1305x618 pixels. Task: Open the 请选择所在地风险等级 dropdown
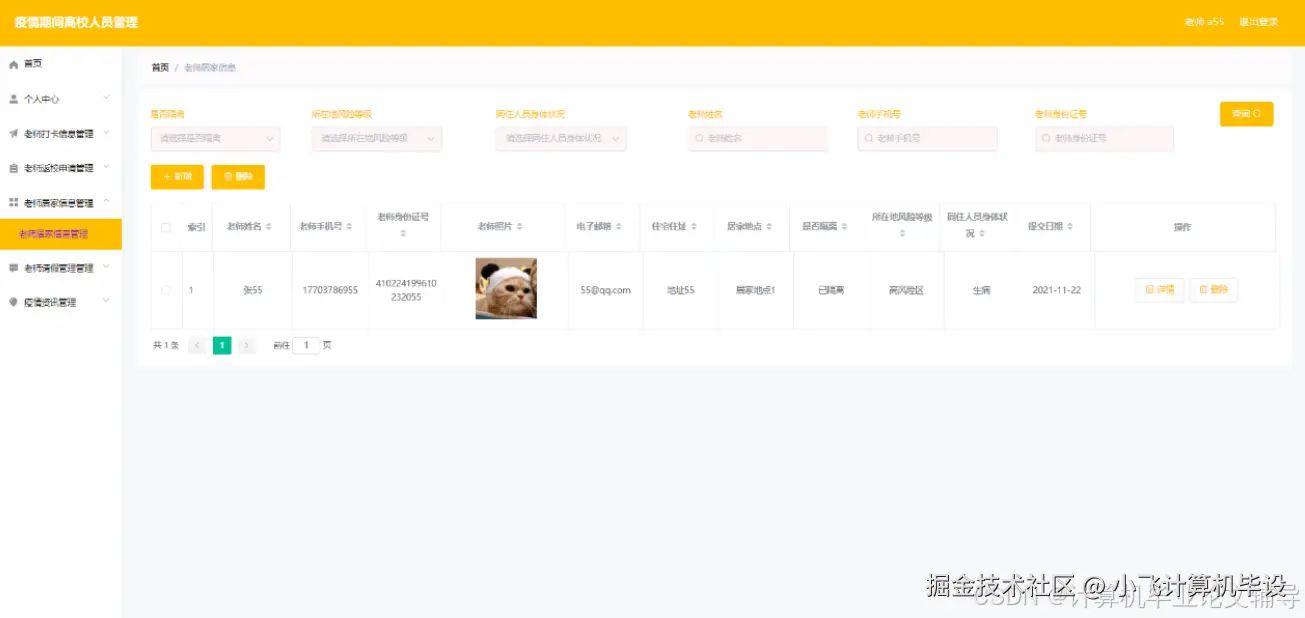click(x=376, y=138)
